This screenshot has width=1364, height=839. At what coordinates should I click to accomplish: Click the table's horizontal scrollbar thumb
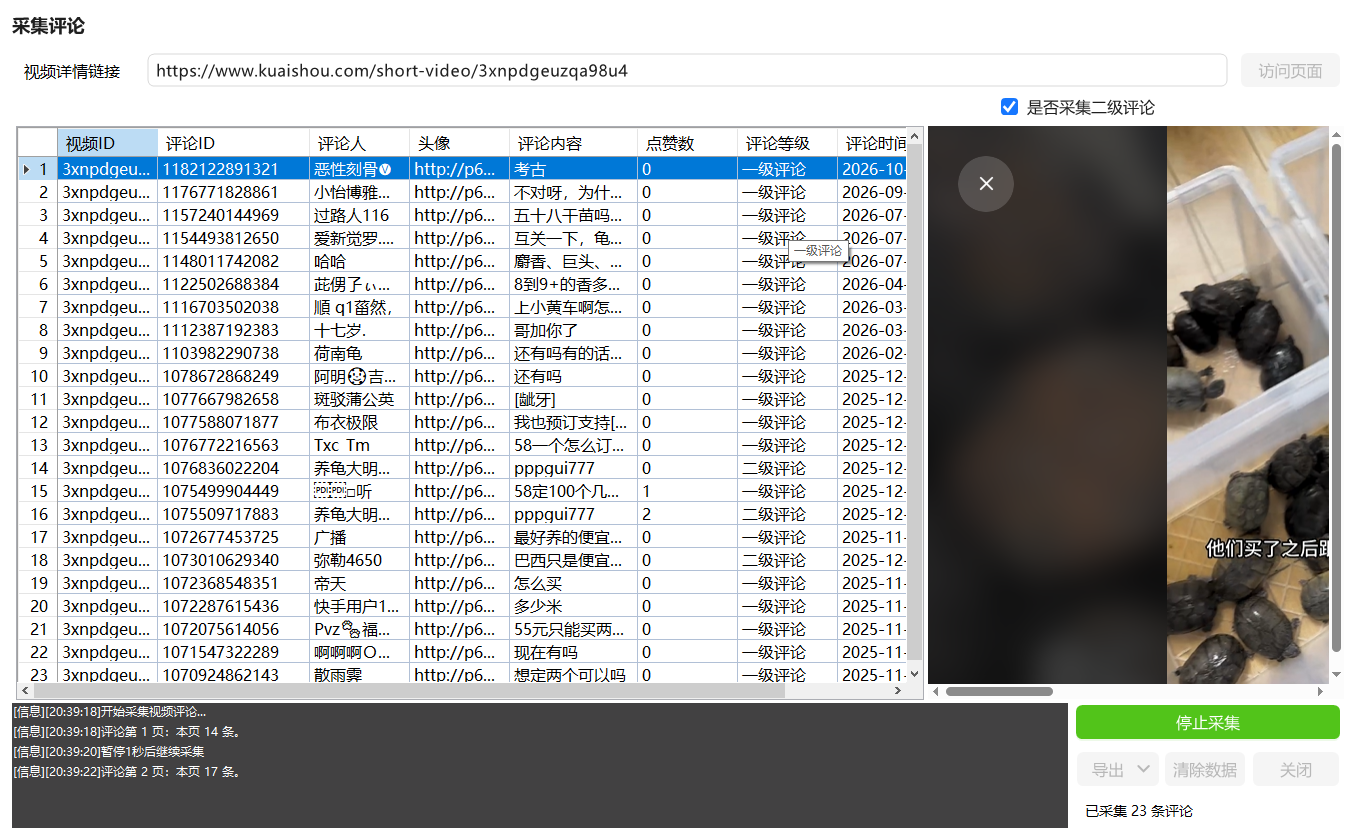point(410,691)
